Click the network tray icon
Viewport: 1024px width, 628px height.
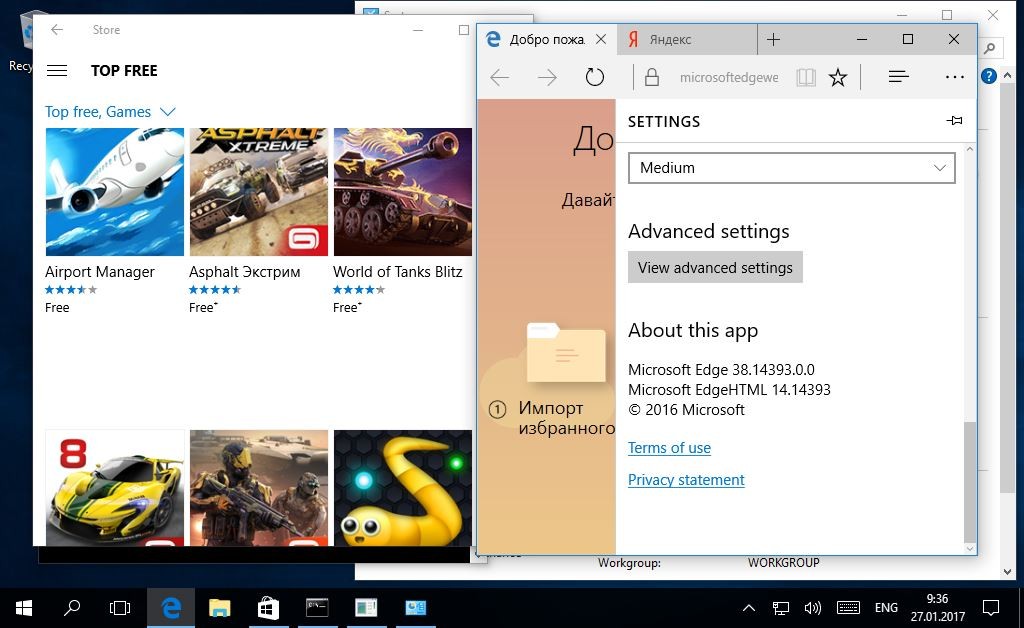pos(780,608)
